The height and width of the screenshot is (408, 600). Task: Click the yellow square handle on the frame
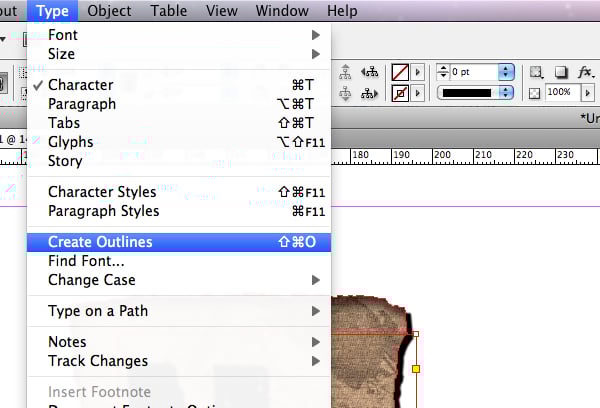pos(416,369)
